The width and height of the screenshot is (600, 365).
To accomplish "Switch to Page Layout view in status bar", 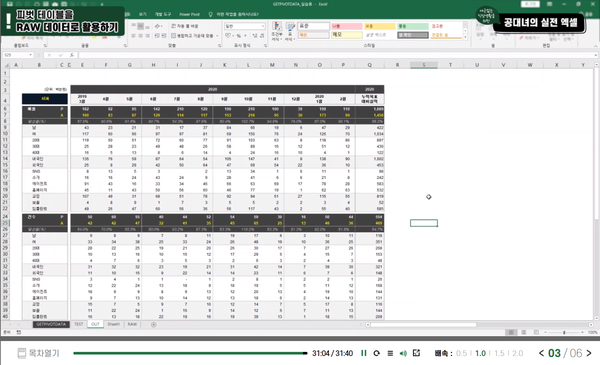I will point(523,332).
